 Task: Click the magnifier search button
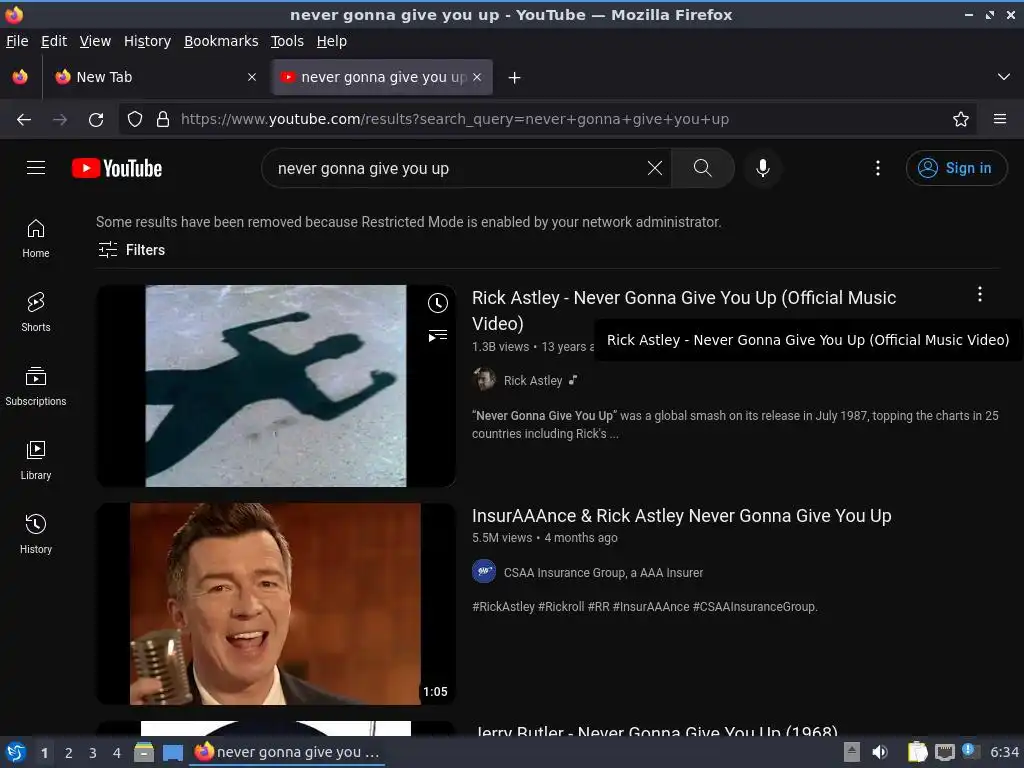coord(703,168)
